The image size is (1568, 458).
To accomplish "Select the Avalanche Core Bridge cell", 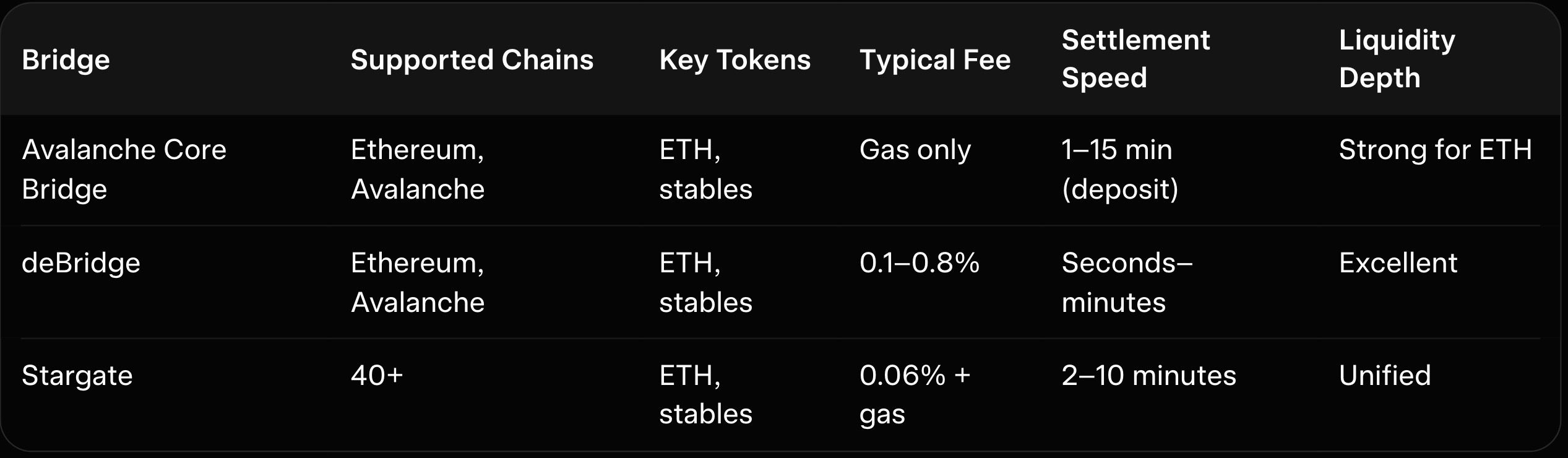I will [124, 169].
